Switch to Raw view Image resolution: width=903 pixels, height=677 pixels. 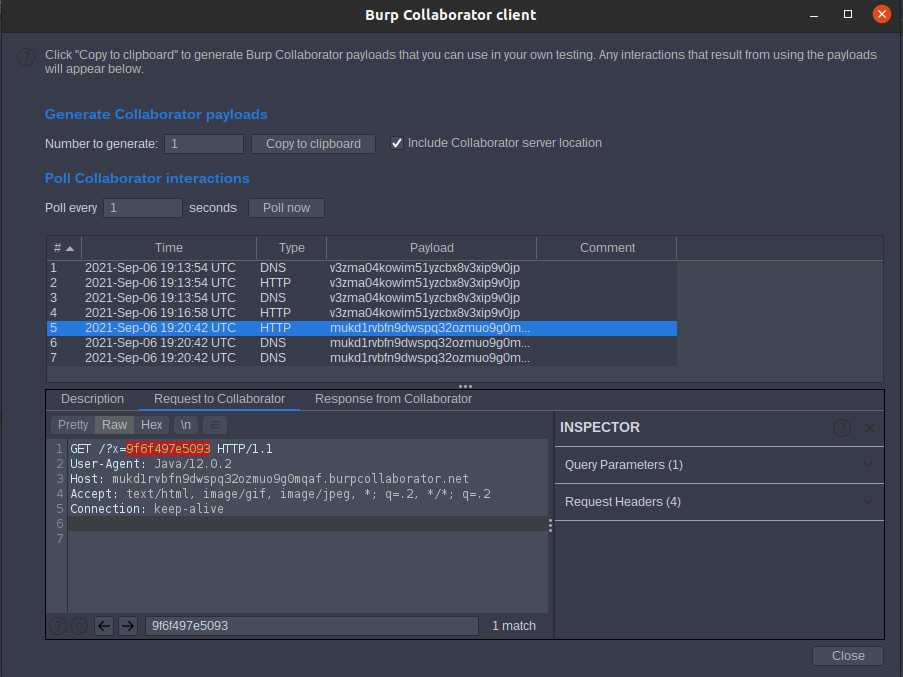point(115,425)
